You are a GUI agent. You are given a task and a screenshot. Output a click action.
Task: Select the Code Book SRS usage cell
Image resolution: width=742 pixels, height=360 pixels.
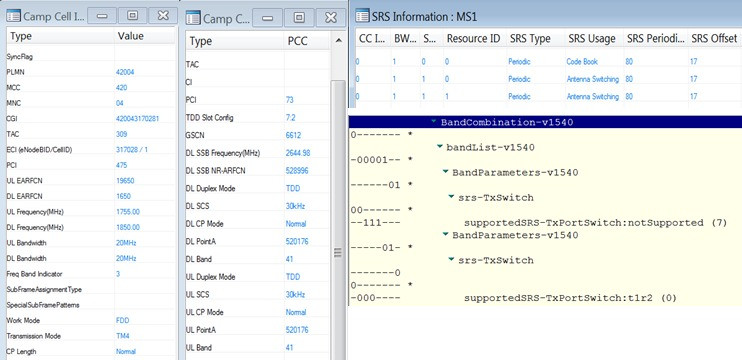tap(582, 61)
